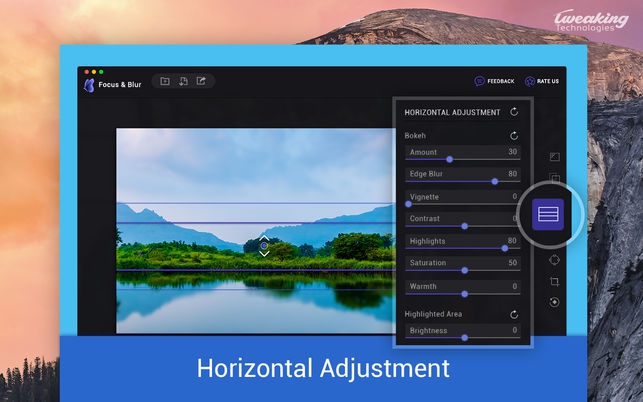The height and width of the screenshot is (402, 643).
Task: Reset the Horizontal Adjustment panel
Action: 514,112
